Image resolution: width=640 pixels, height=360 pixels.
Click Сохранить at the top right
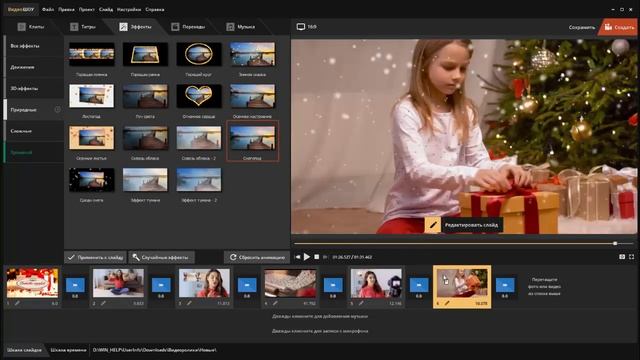tap(582, 27)
